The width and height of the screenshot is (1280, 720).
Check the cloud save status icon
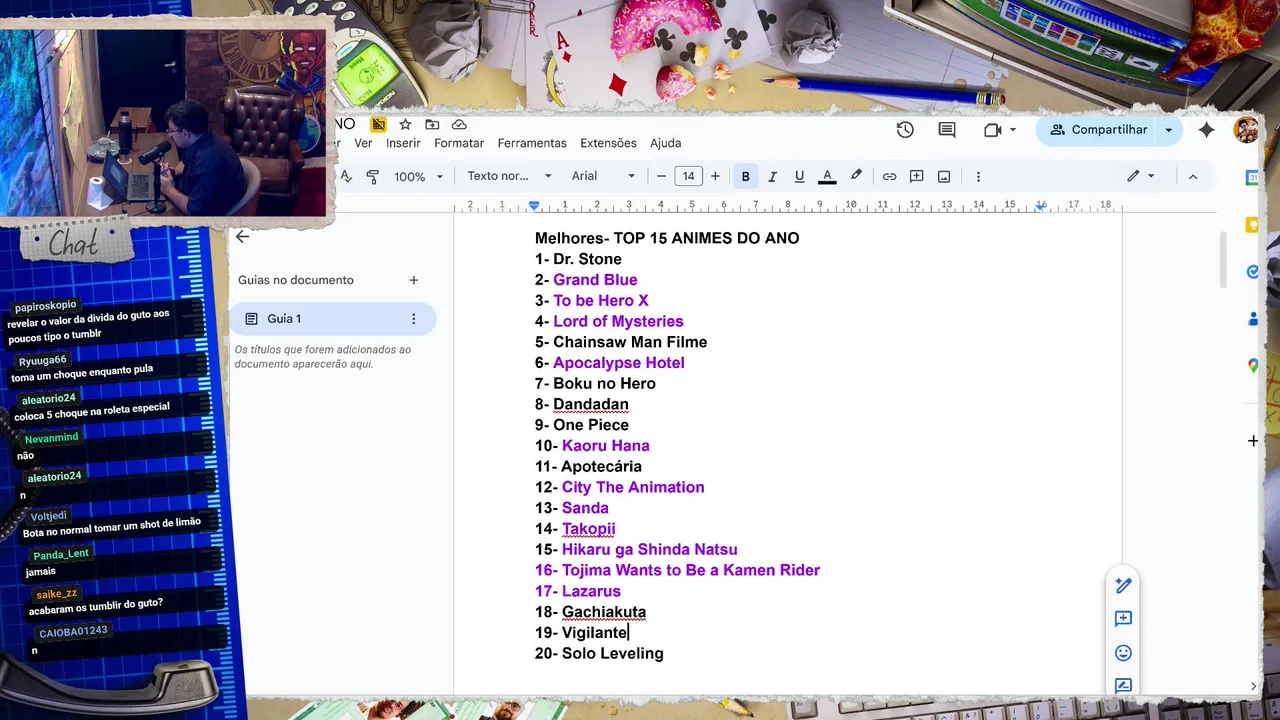[459, 125]
